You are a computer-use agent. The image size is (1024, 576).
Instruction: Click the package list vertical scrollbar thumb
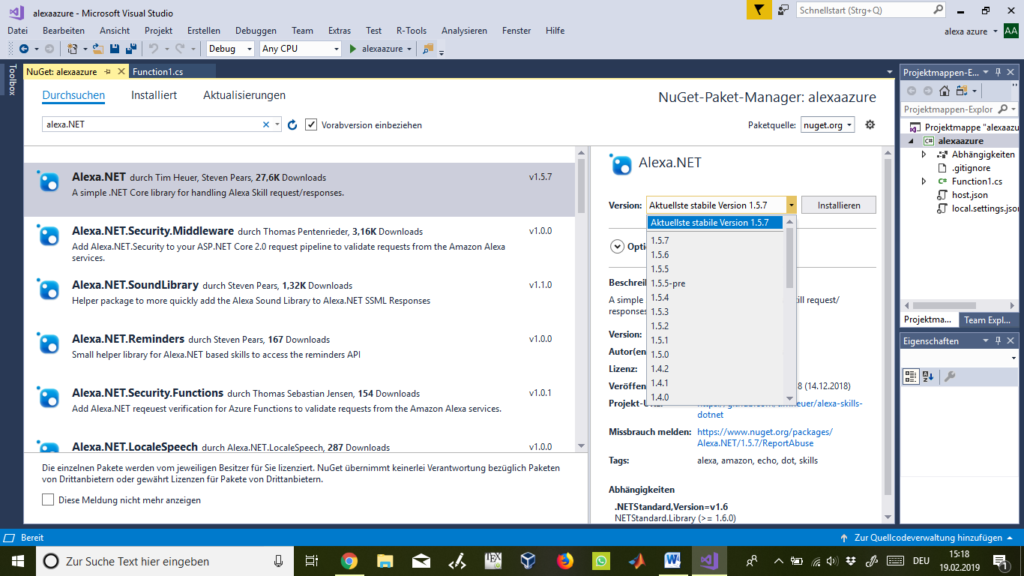coord(581,186)
